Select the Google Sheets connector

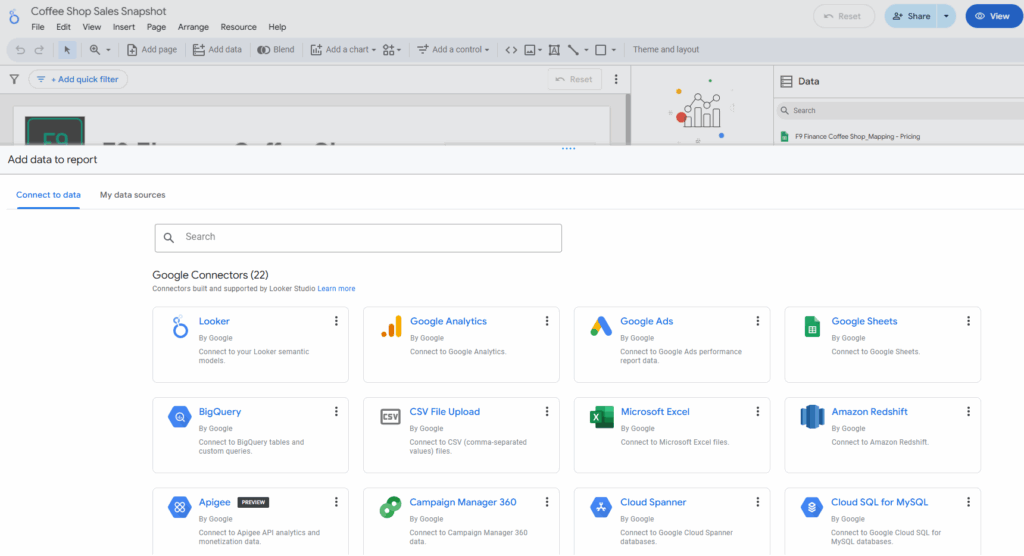point(883,344)
